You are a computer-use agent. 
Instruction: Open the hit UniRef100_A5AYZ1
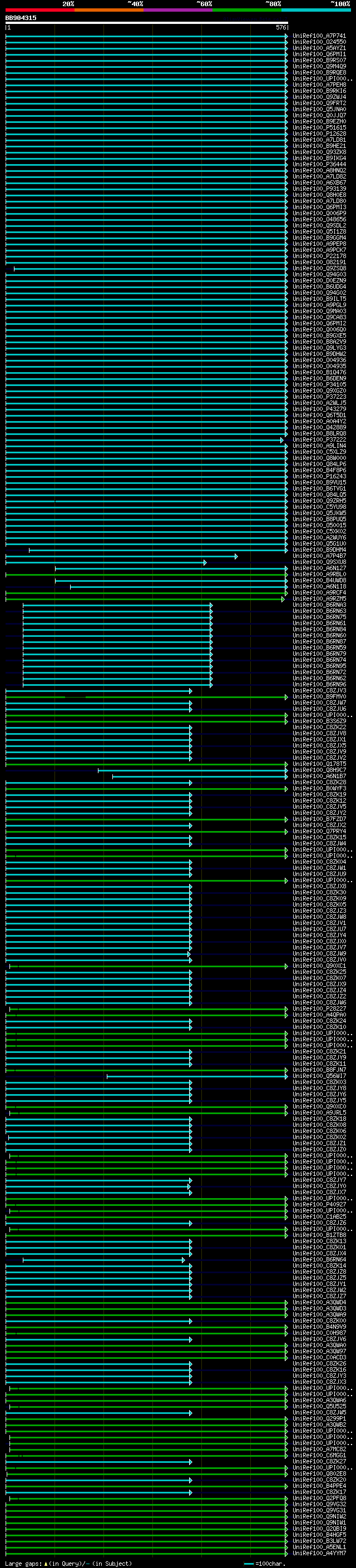tap(319, 48)
